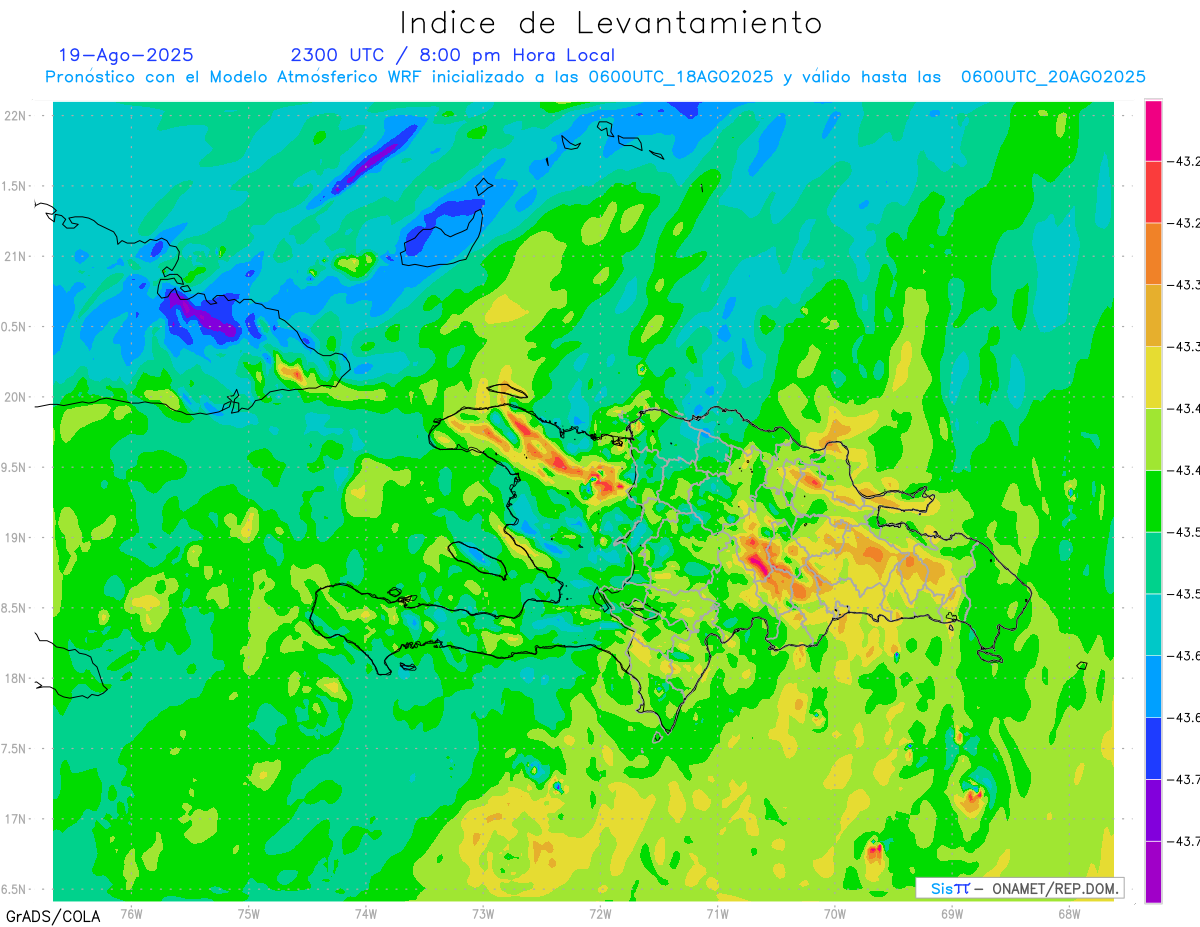This screenshot has height=927, width=1200.
Task: Click the violet swatch above the bottom one
Action: tap(1153, 811)
